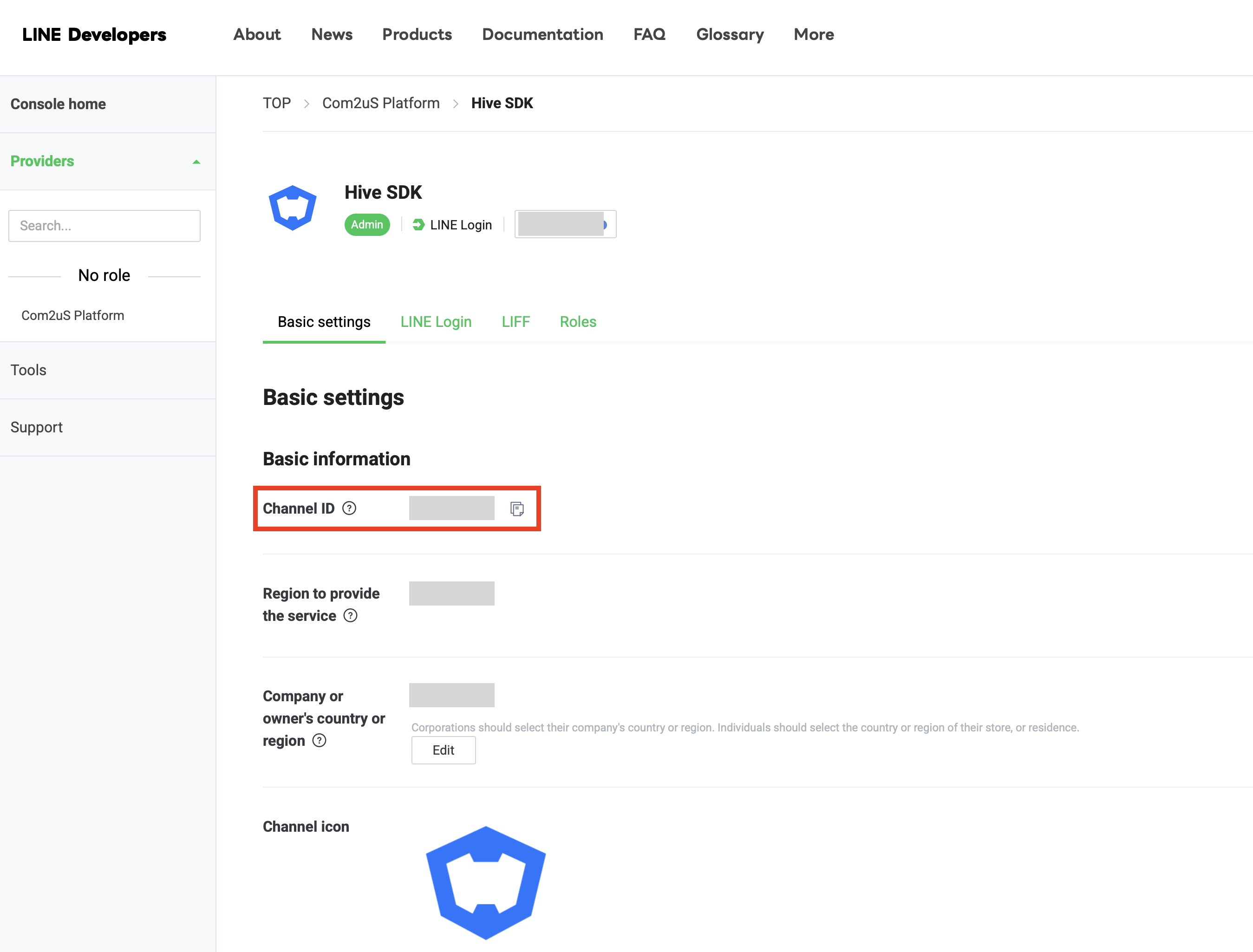Click the Hive SDK header logo icon
Image resolution: width=1253 pixels, height=952 pixels.
point(293,208)
